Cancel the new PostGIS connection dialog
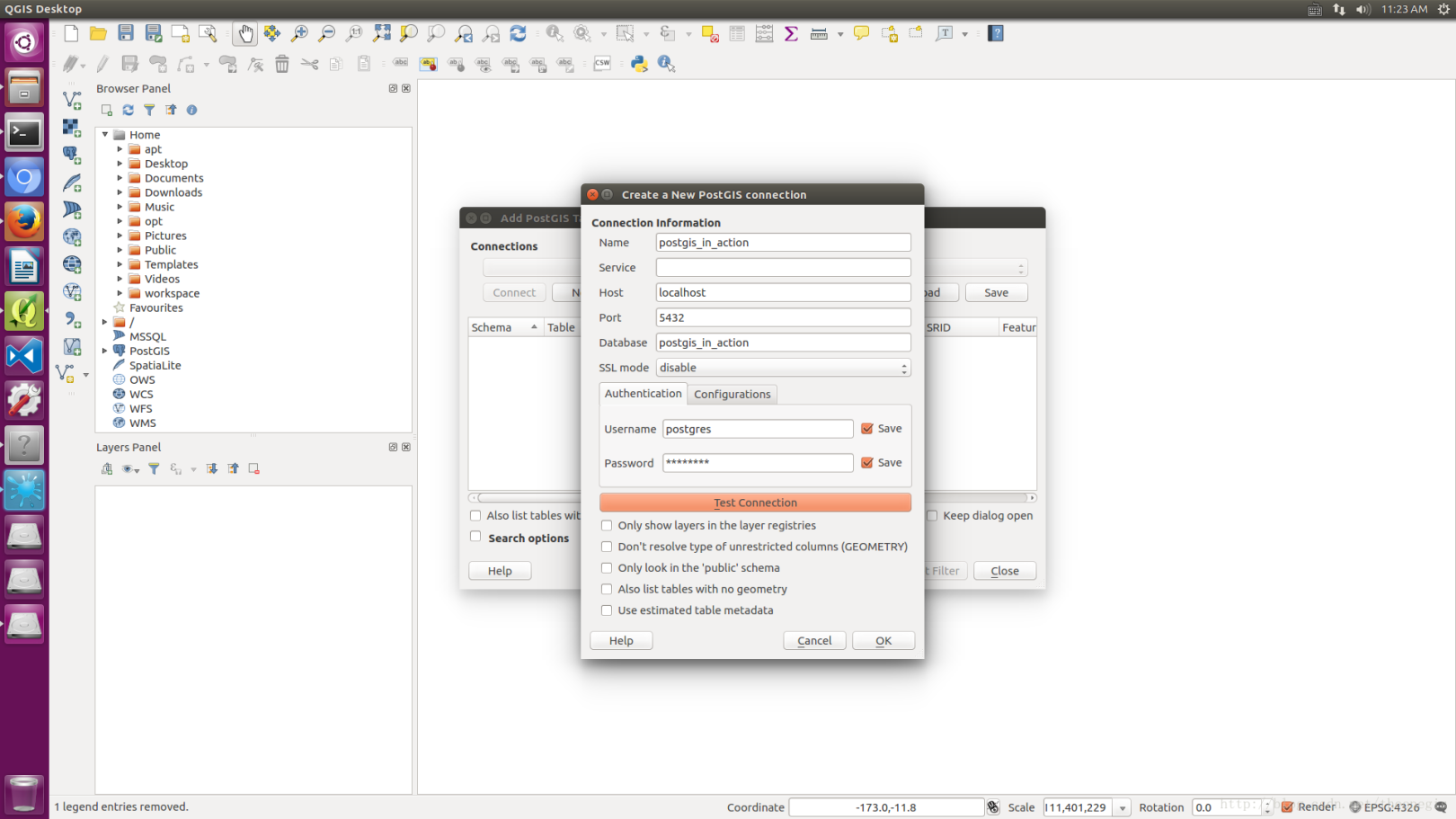1456x819 pixels. point(814,641)
